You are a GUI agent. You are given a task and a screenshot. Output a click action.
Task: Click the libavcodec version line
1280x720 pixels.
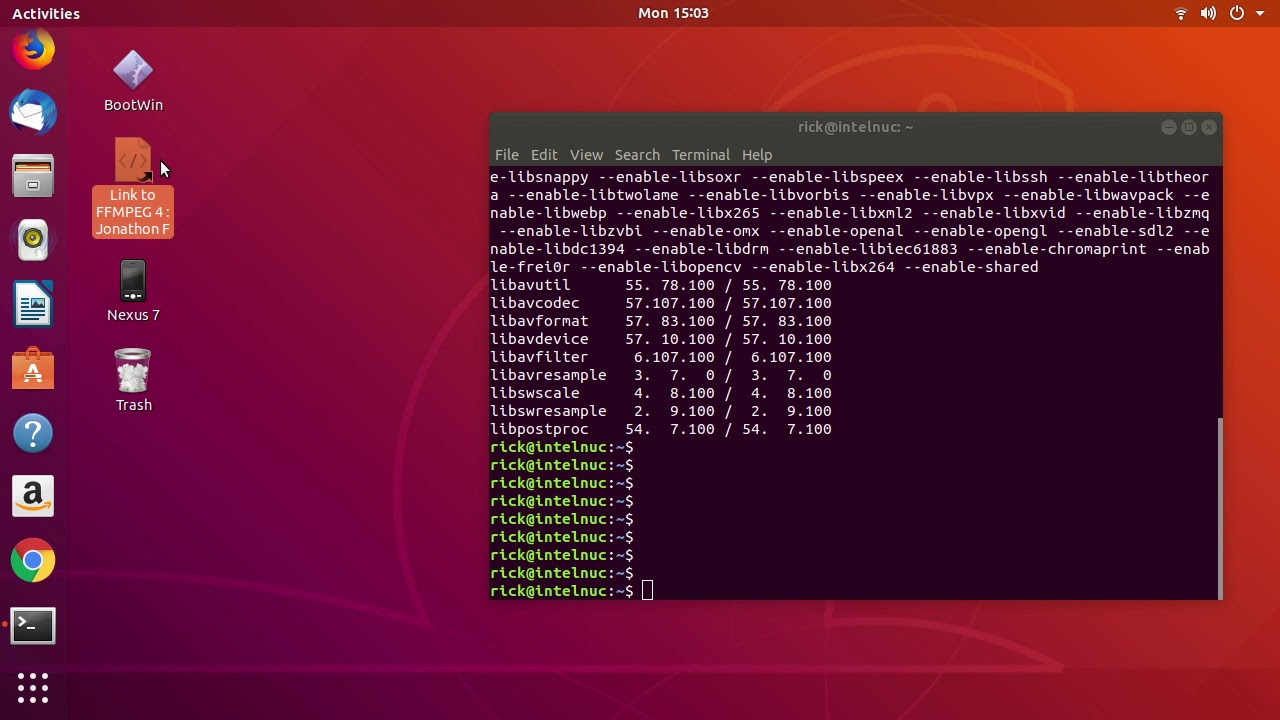[x=661, y=303]
